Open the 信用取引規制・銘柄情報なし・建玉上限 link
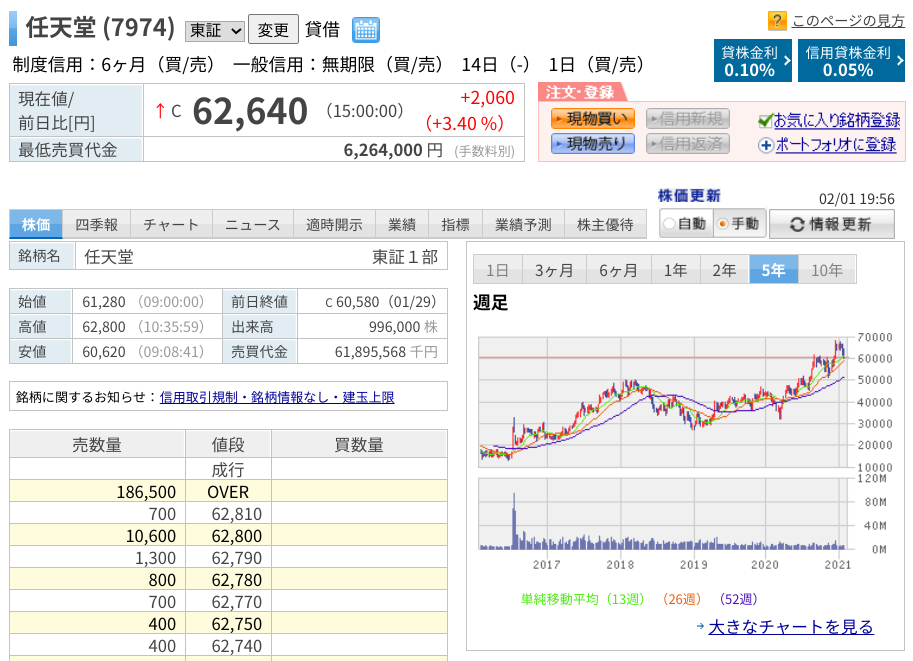 pyautogui.click(x=277, y=397)
